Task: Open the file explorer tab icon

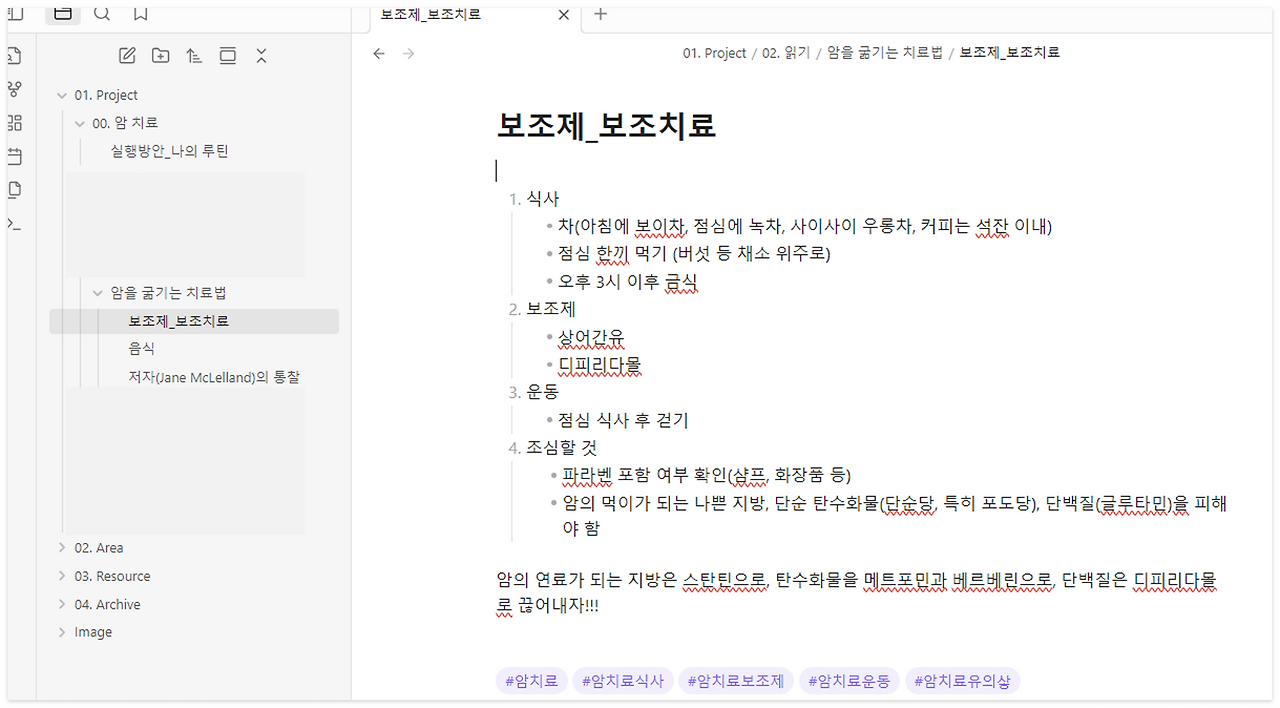Action: (x=62, y=13)
